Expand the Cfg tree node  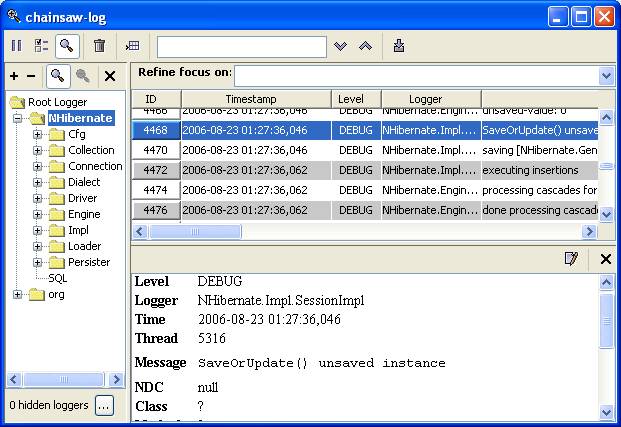pyautogui.click(x=38, y=134)
